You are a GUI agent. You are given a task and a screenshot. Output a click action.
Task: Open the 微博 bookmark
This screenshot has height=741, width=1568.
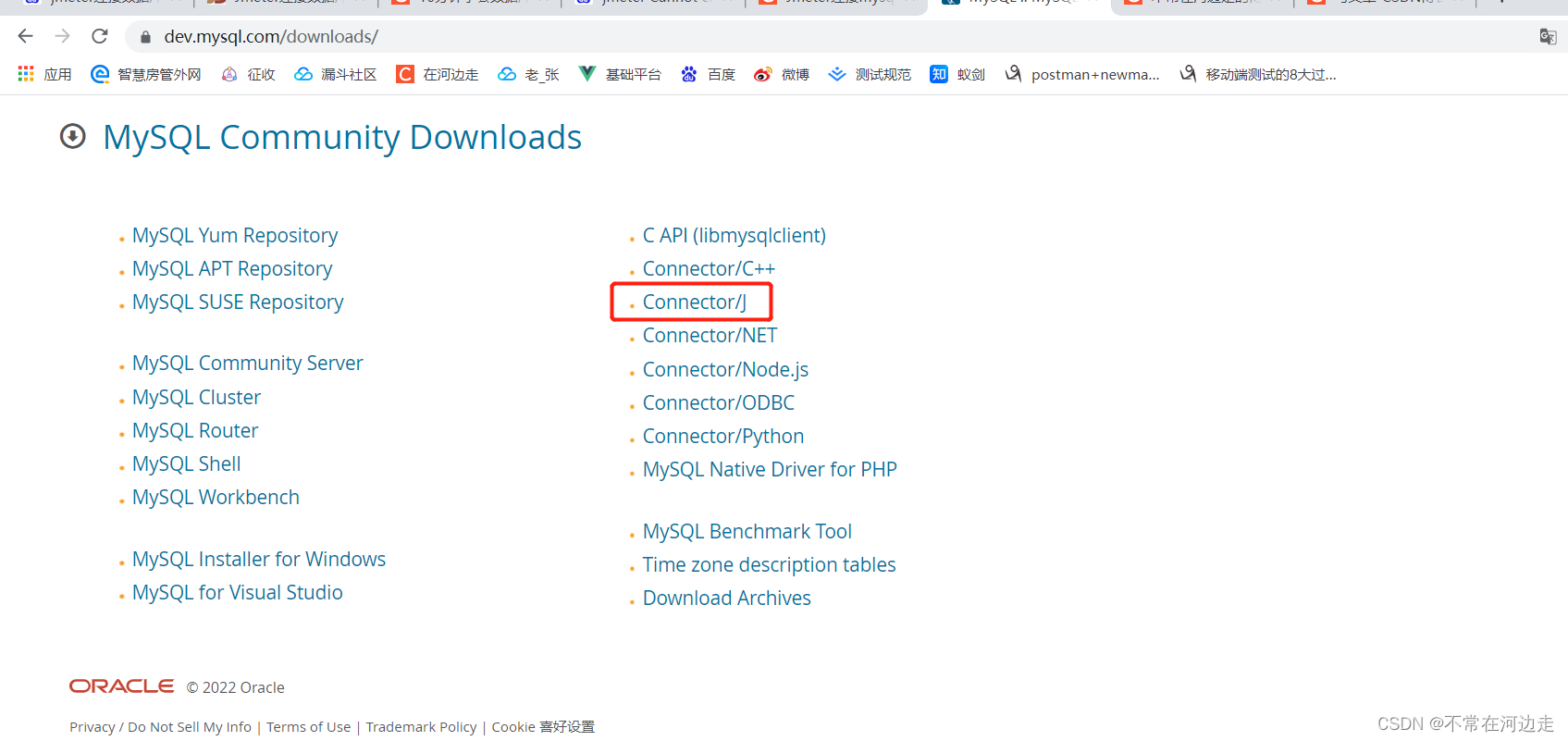point(782,74)
